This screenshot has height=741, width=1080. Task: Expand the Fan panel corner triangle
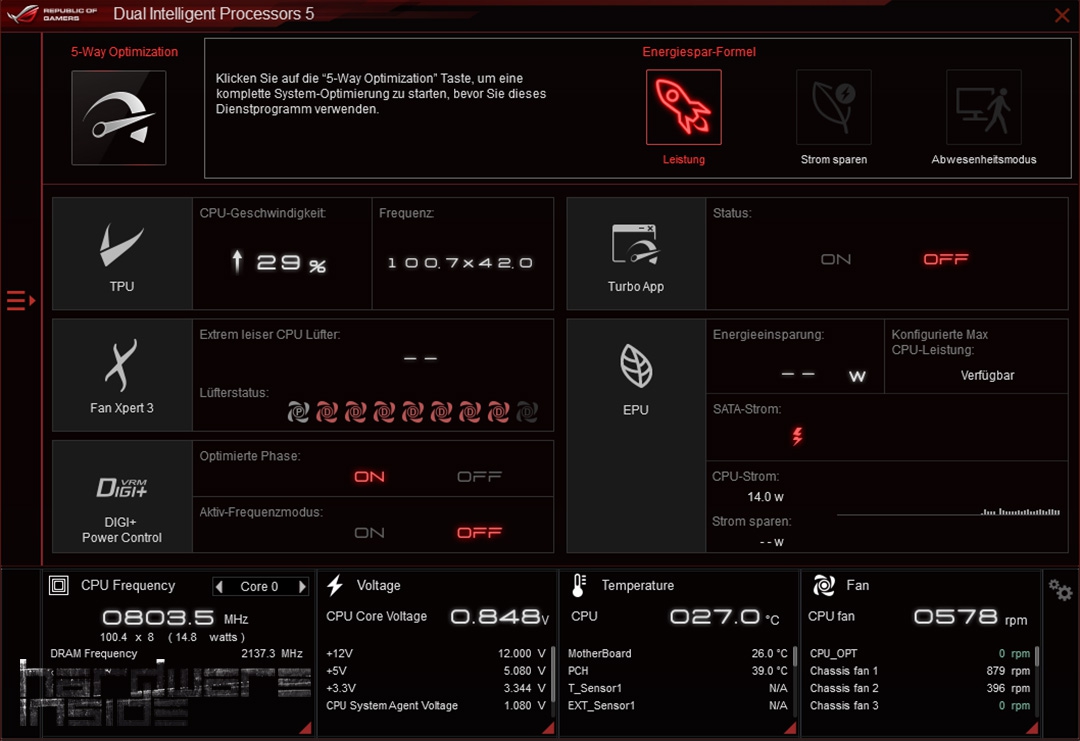pos(1032,728)
